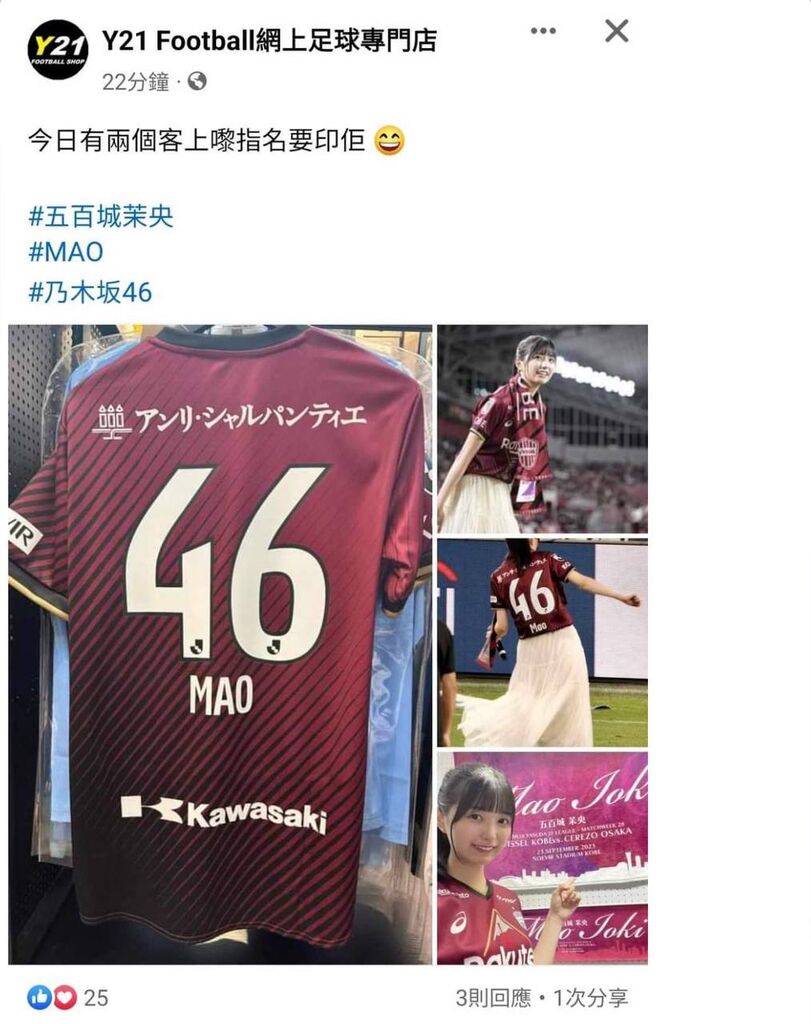Screen dimensions: 811x1024
Task: Click the post text 今日有兩個客上嚟指名要印佢
Action: 197,140
